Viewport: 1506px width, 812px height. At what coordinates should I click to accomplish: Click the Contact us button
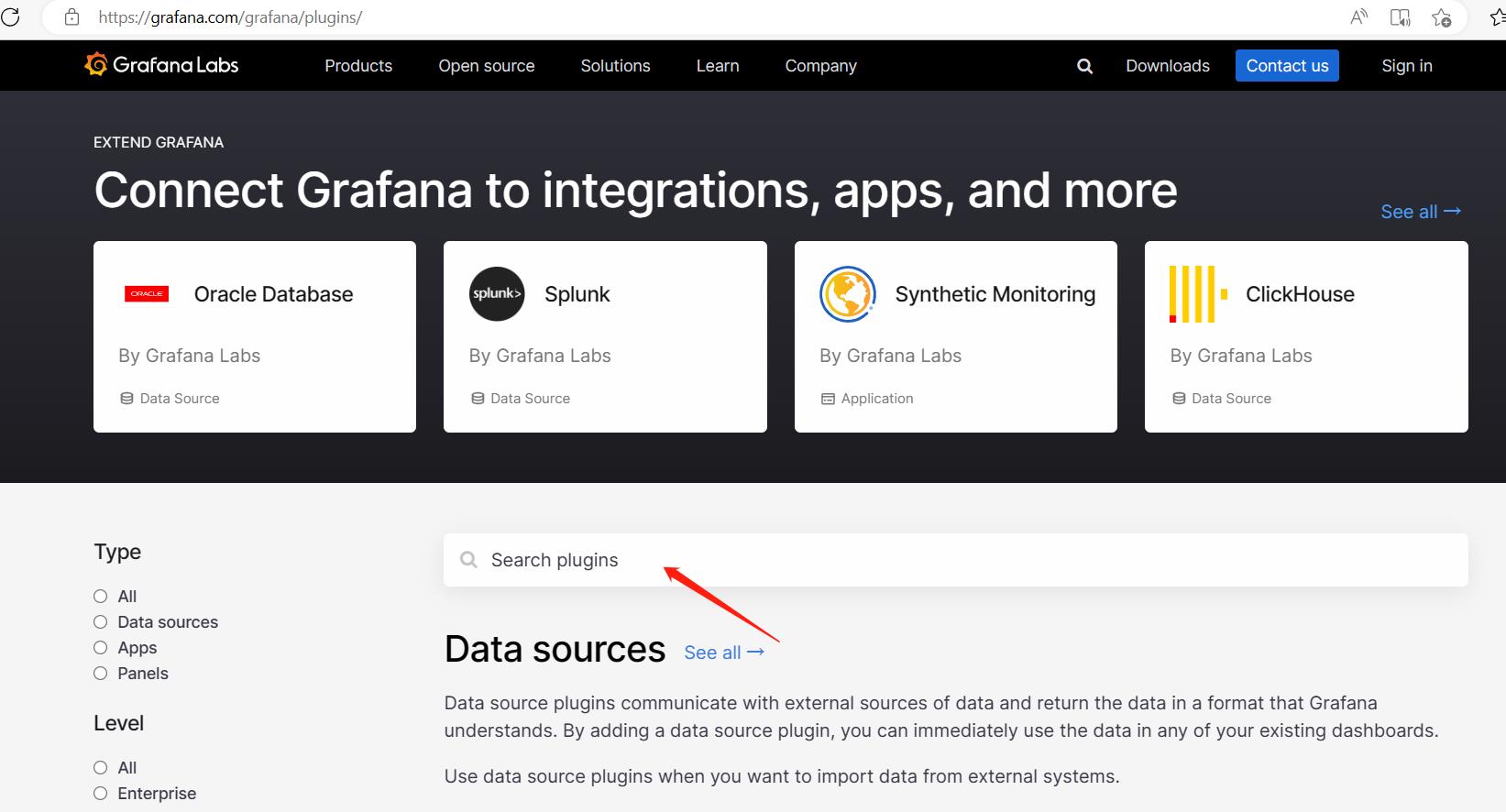tap(1287, 66)
